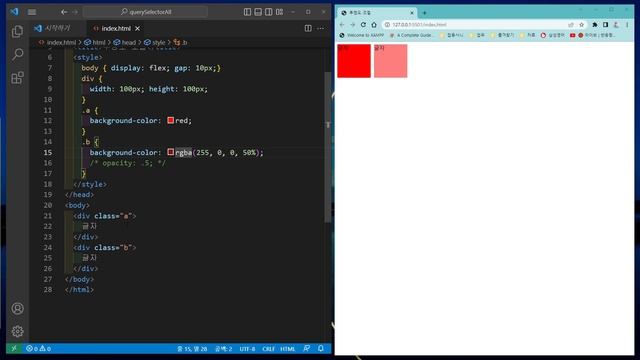Image resolution: width=640 pixels, height=360 pixels.
Task: Click the rgba text on line 15
Action: click(x=184, y=152)
